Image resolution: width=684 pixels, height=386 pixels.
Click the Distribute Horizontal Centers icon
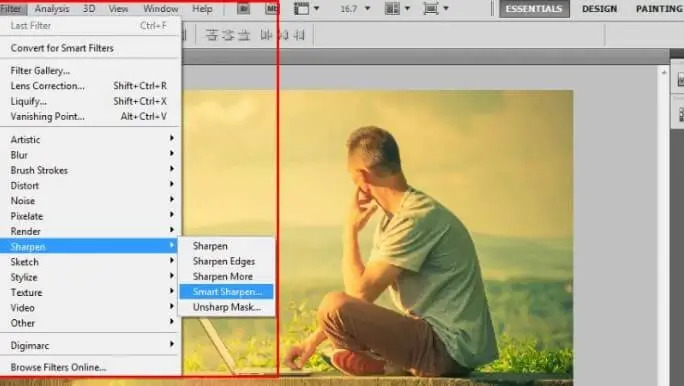coord(283,35)
